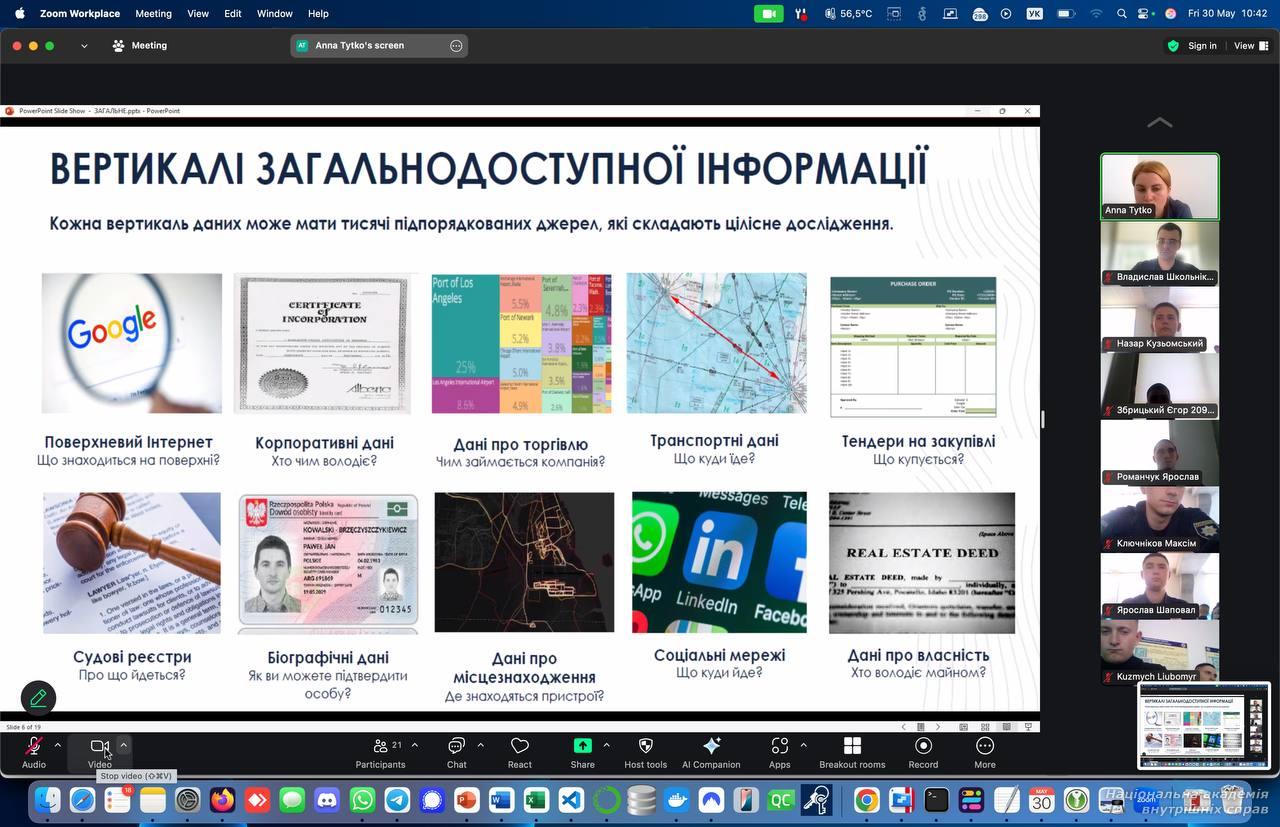Open Finder from the Dock
This screenshot has width=1280, height=827.
tap(47, 800)
